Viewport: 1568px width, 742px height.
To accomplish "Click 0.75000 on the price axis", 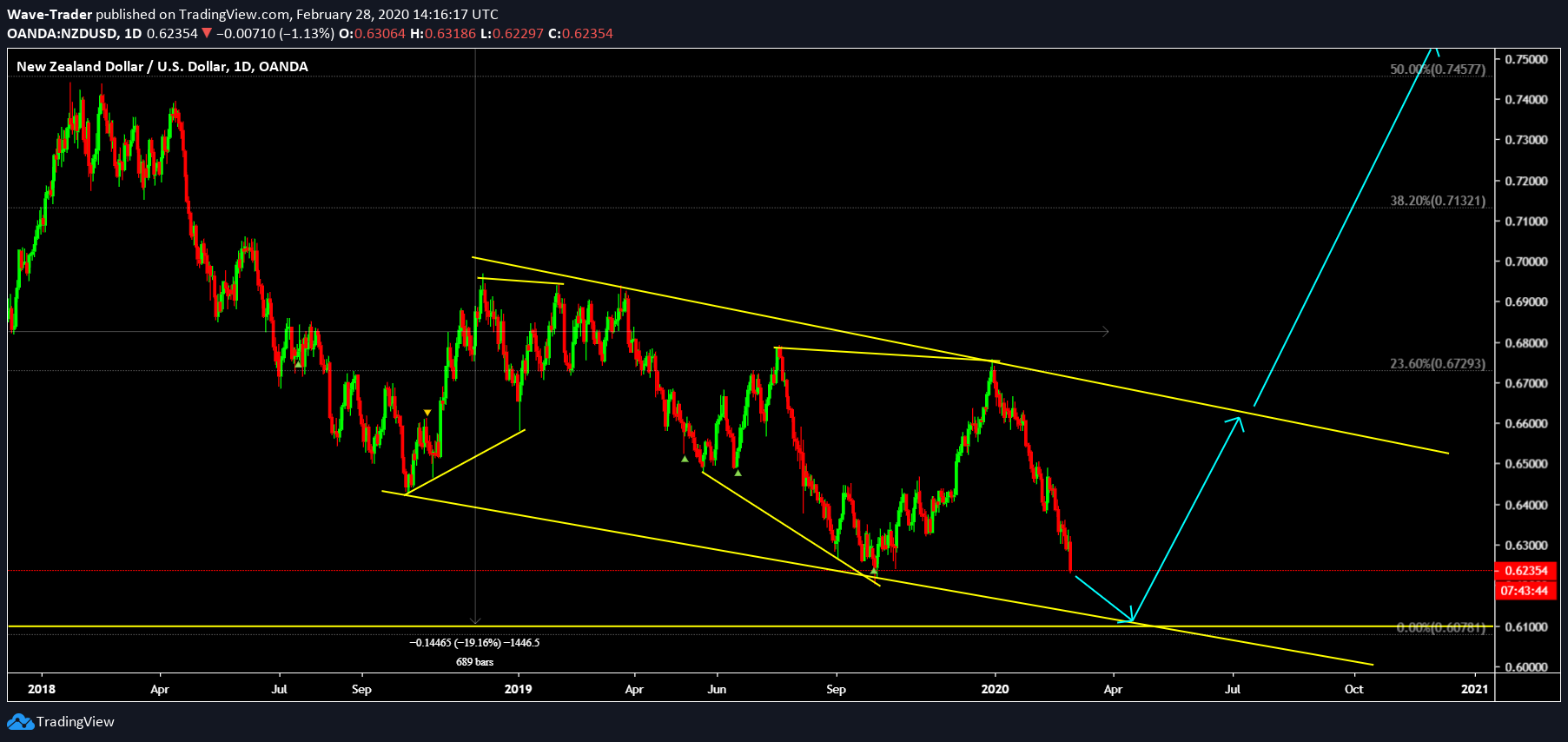I will (x=1526, y=59).
